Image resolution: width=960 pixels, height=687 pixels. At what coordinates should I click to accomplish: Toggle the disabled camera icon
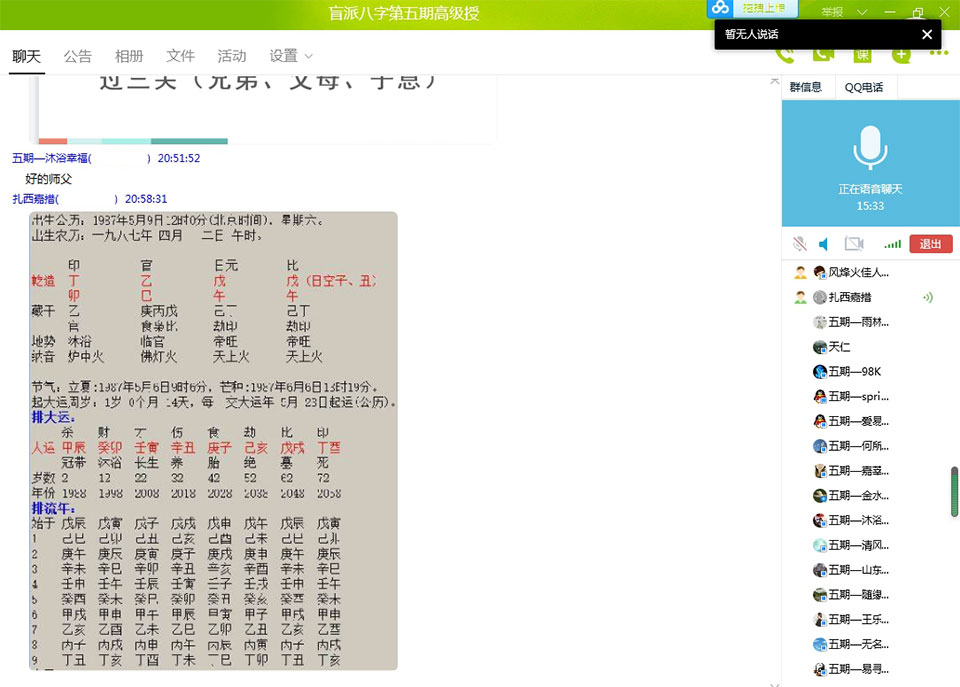click(x=853, y=244)
